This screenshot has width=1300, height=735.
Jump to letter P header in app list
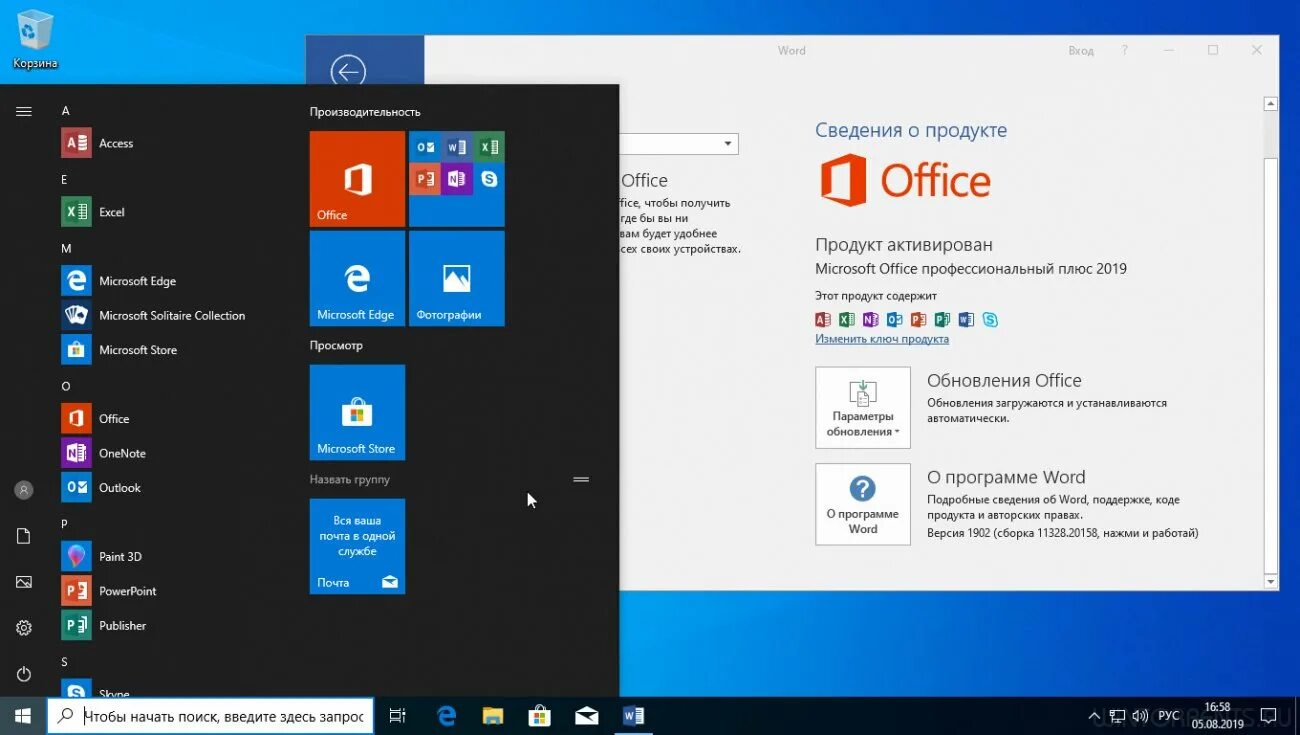click(65, 523)
